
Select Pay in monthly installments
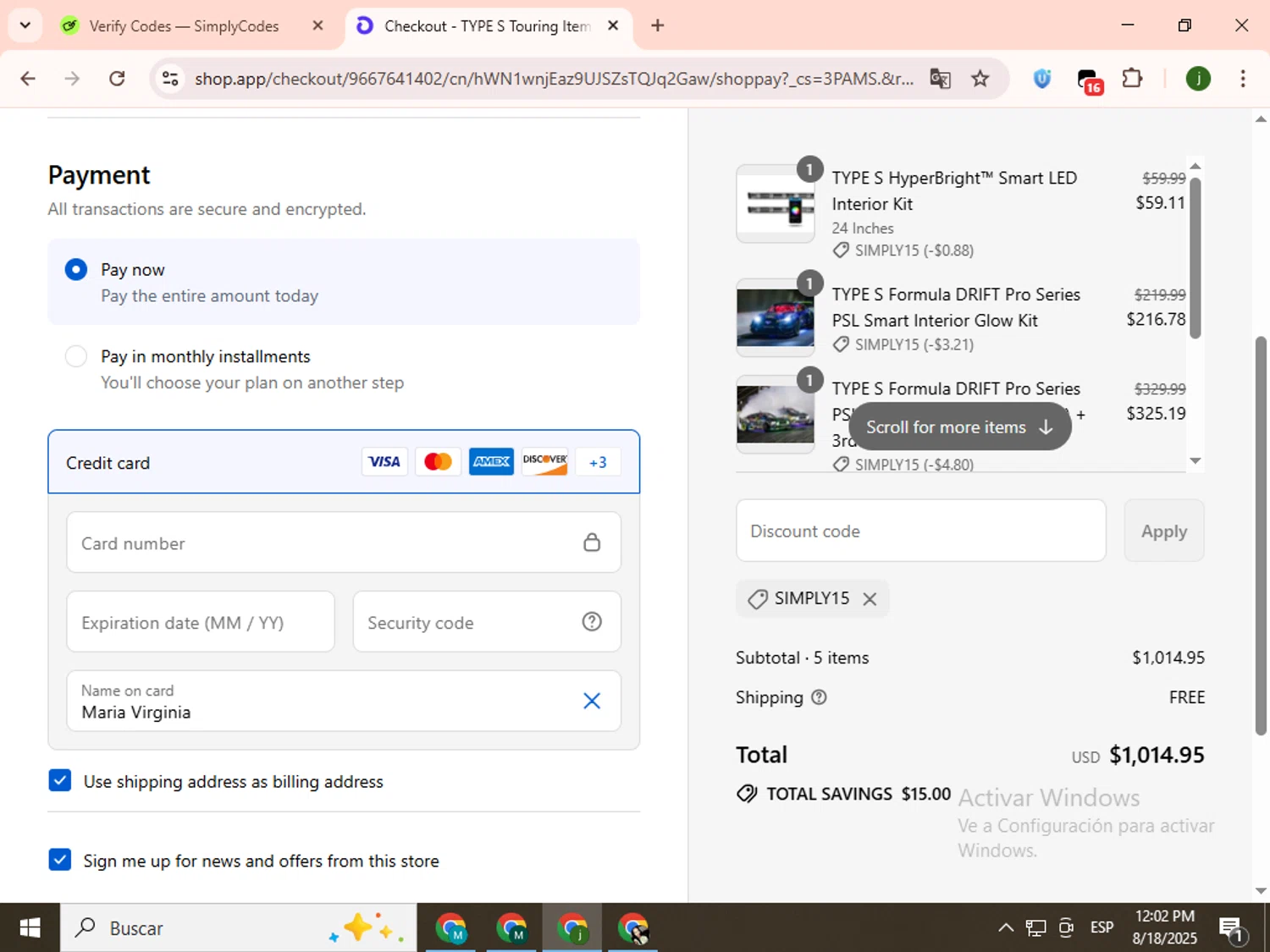click(x=343, y=369)
